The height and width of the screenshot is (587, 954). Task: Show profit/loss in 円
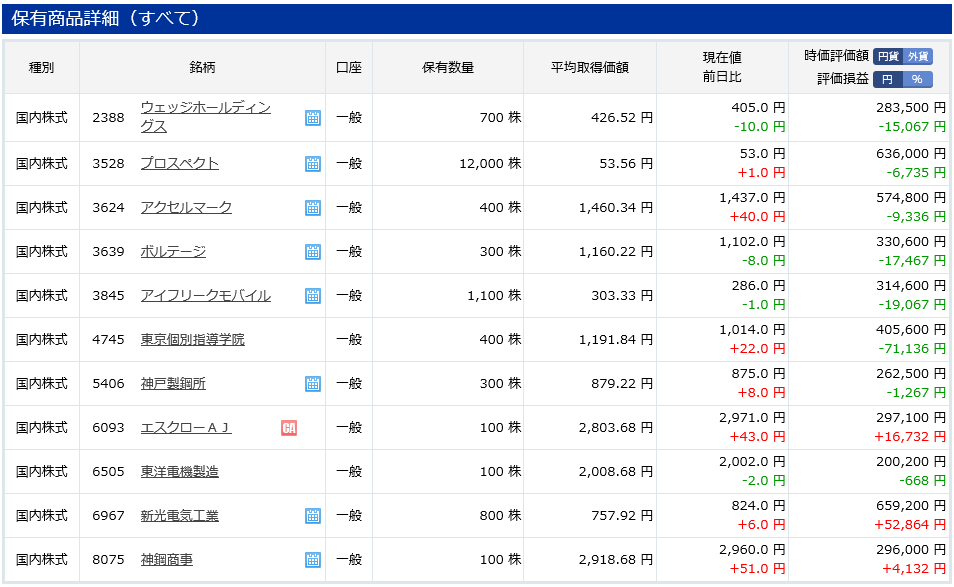[x=888, y=80]
